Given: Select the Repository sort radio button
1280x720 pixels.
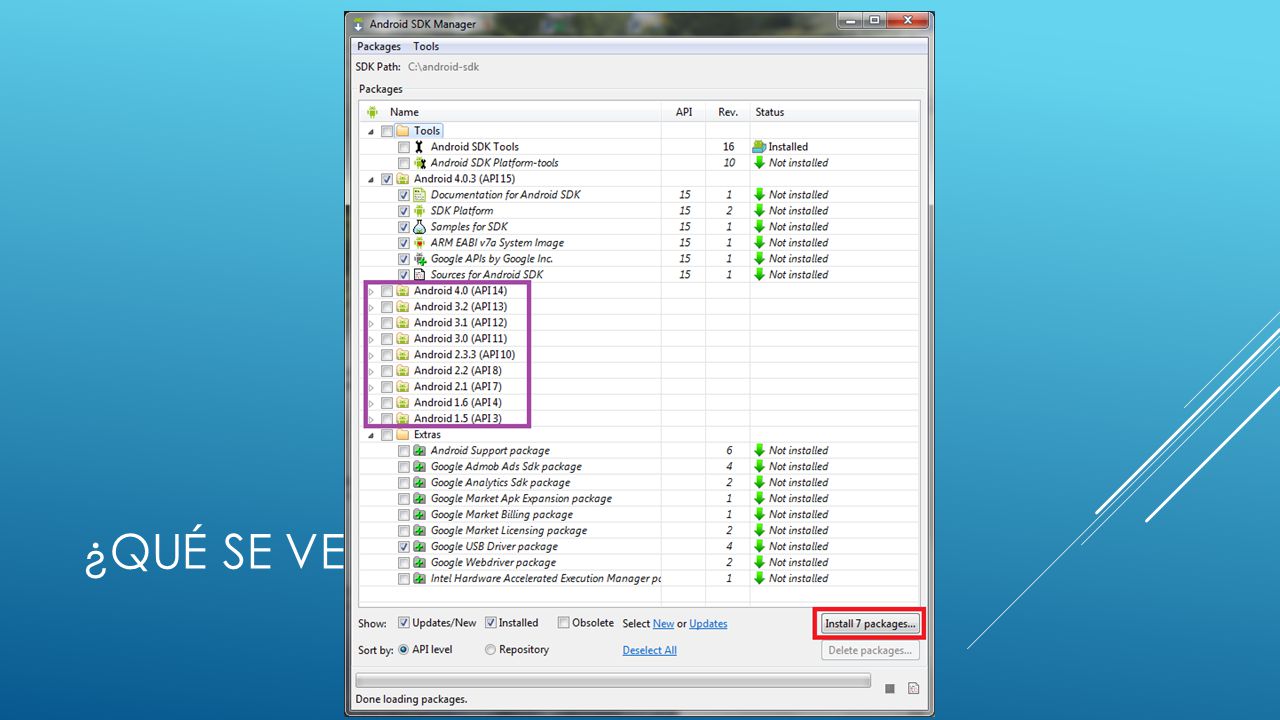Looking at the screenshot, I should (x=491, y=650).
